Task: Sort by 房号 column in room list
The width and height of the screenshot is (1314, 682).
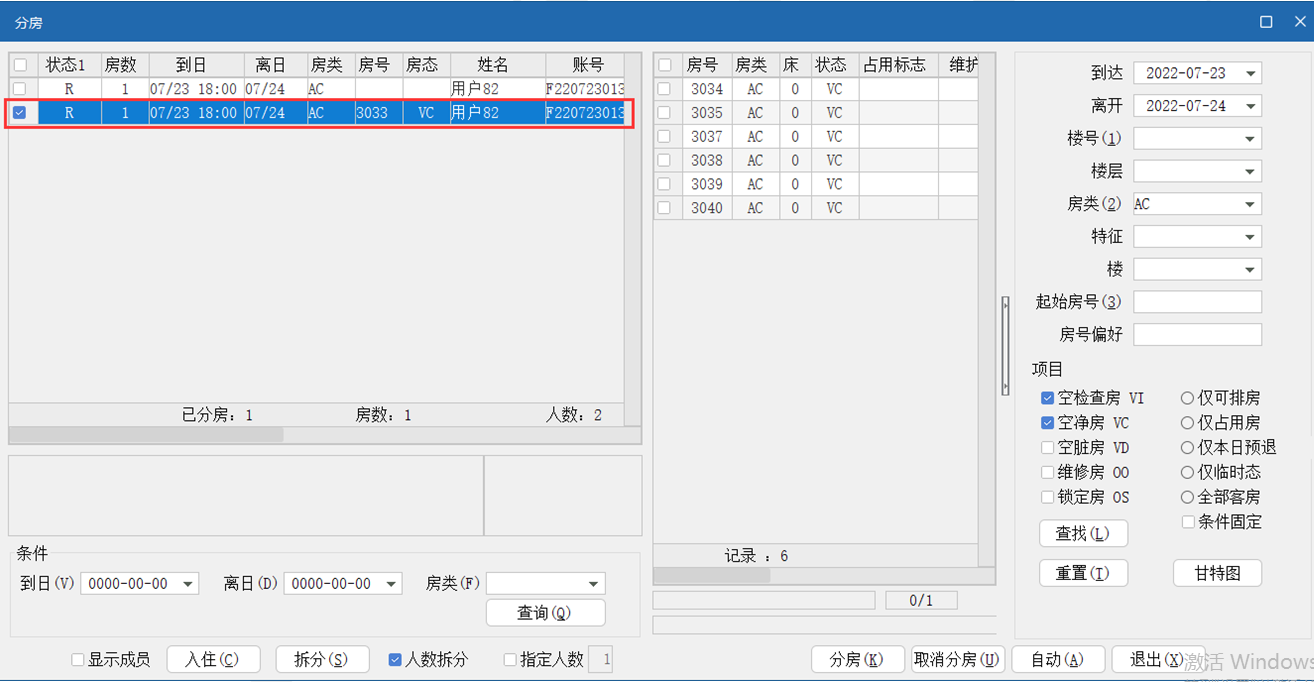Action: (x=706, y=65)
